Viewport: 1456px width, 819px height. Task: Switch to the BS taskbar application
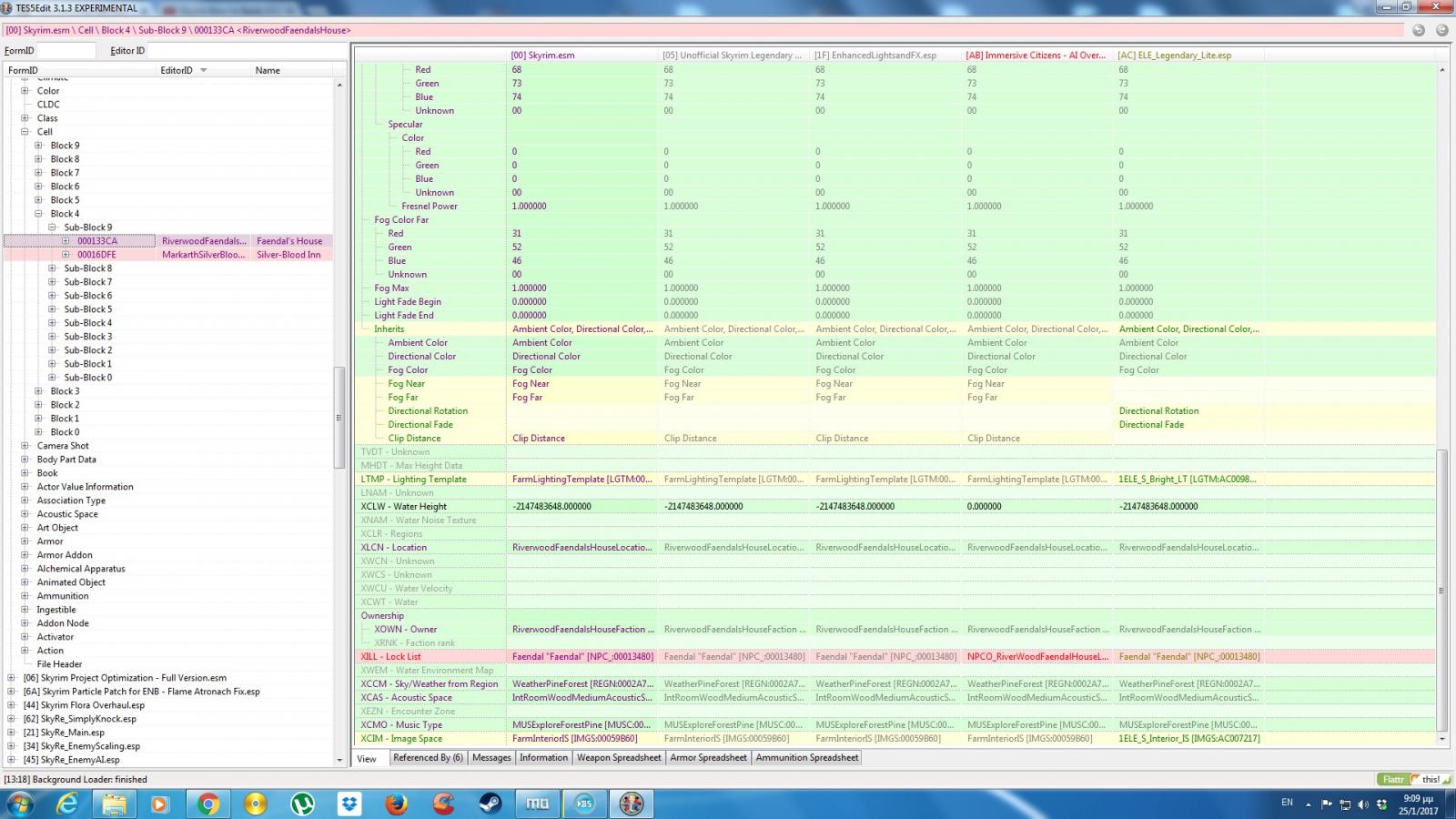point(584,804)
